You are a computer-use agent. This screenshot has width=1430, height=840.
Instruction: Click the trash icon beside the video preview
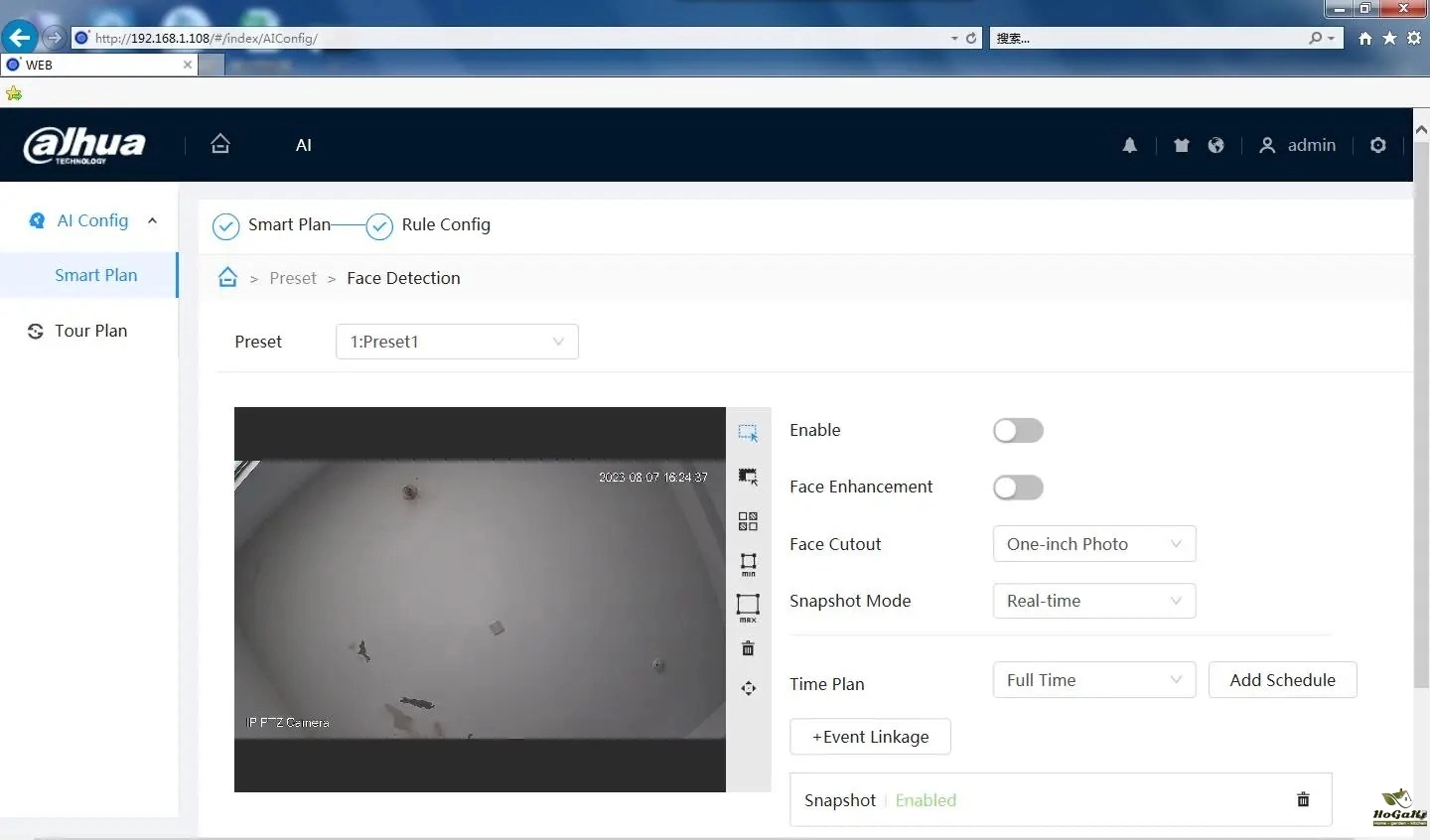[748, 648]
